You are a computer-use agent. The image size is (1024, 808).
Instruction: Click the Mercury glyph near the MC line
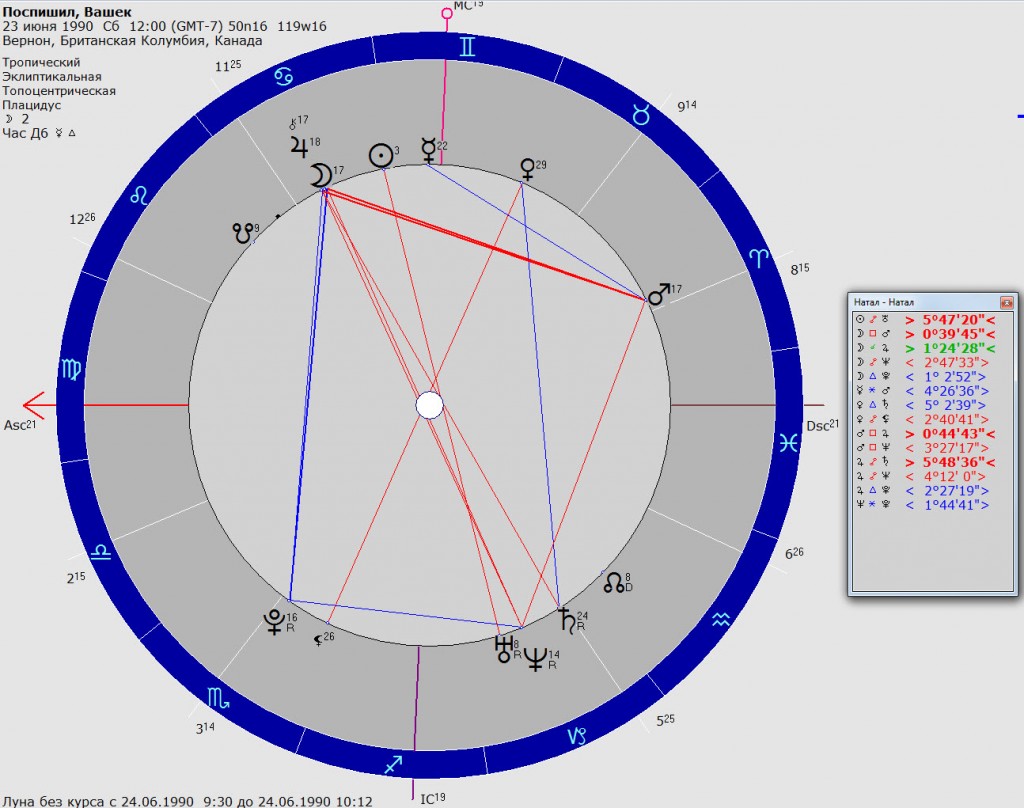(428, 150)
